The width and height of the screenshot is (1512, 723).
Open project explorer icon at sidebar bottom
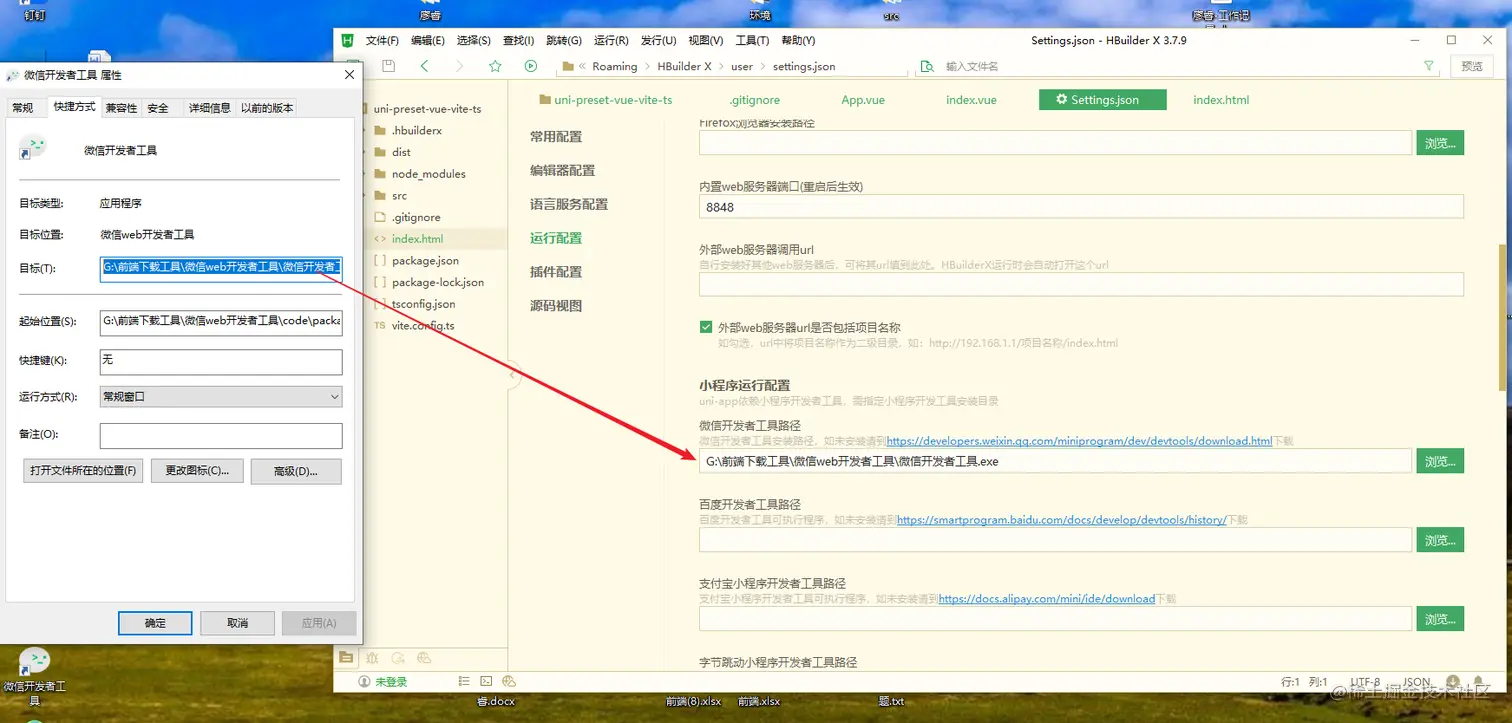click(346, 657)
